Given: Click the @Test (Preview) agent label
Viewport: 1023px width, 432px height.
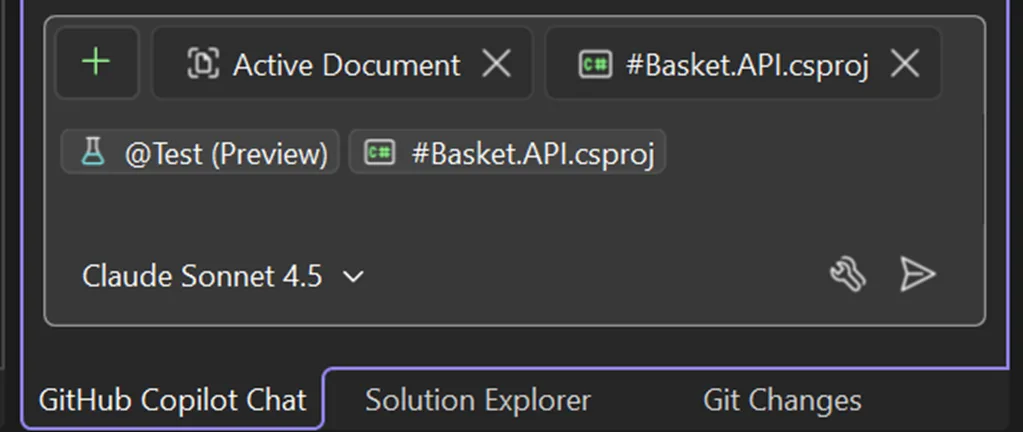Looking at the screenshot, I should coord(226,154).
